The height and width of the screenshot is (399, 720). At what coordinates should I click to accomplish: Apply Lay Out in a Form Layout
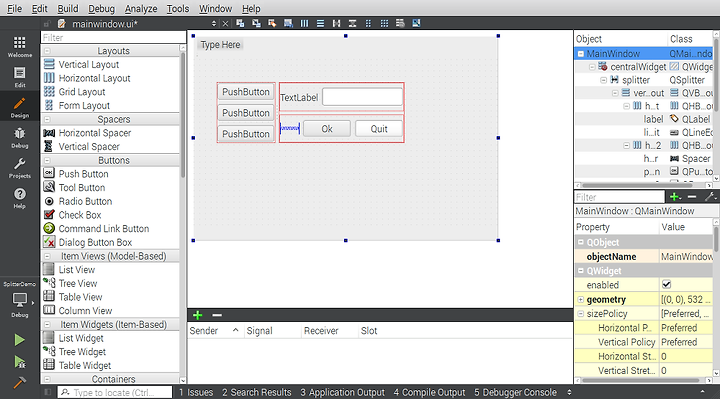(368, 23)
